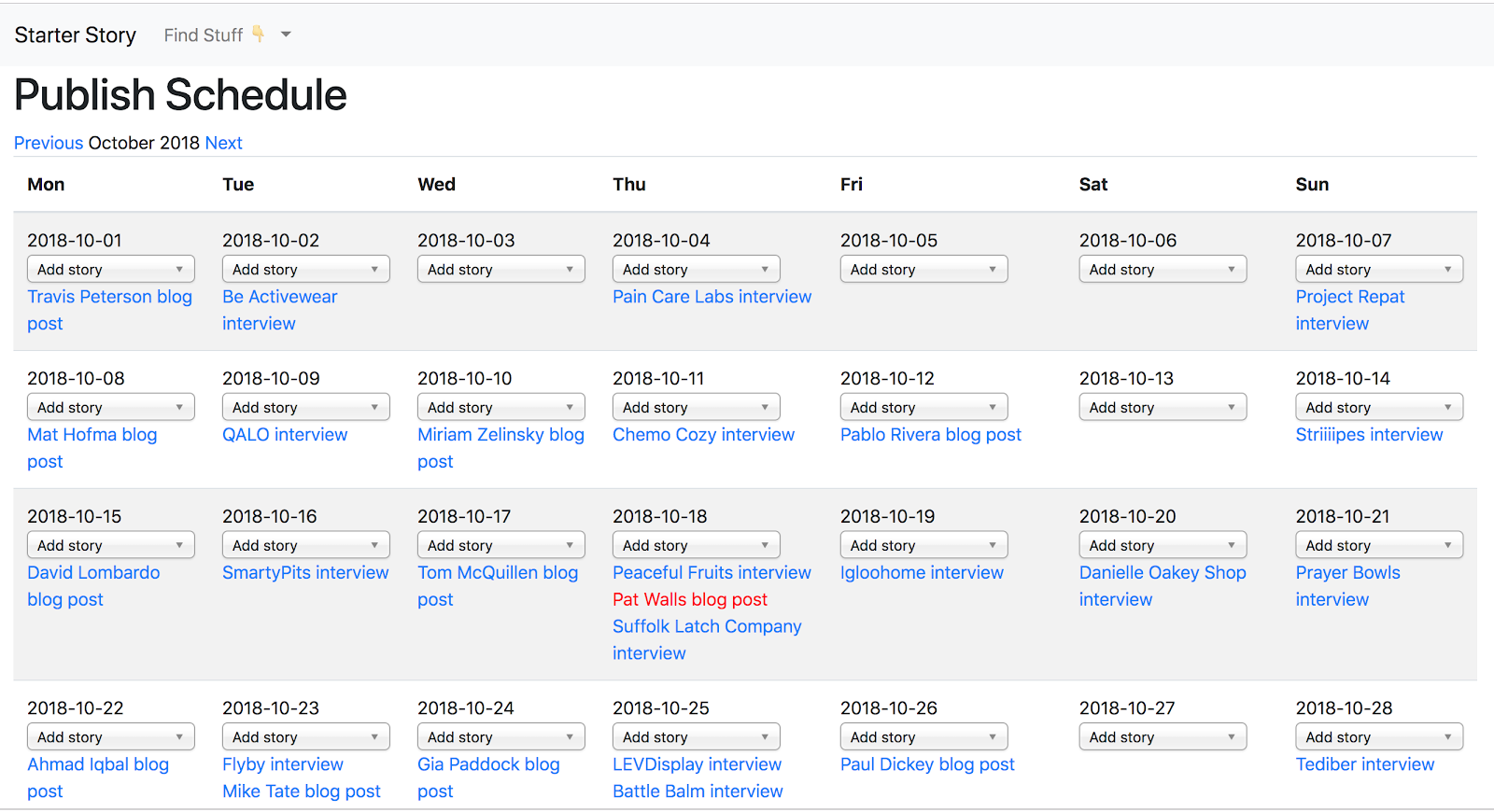Open the red Pat Walls blog post
Image resolution: width=1494 pixels, height=812 pixels.
tap(690, 600)
